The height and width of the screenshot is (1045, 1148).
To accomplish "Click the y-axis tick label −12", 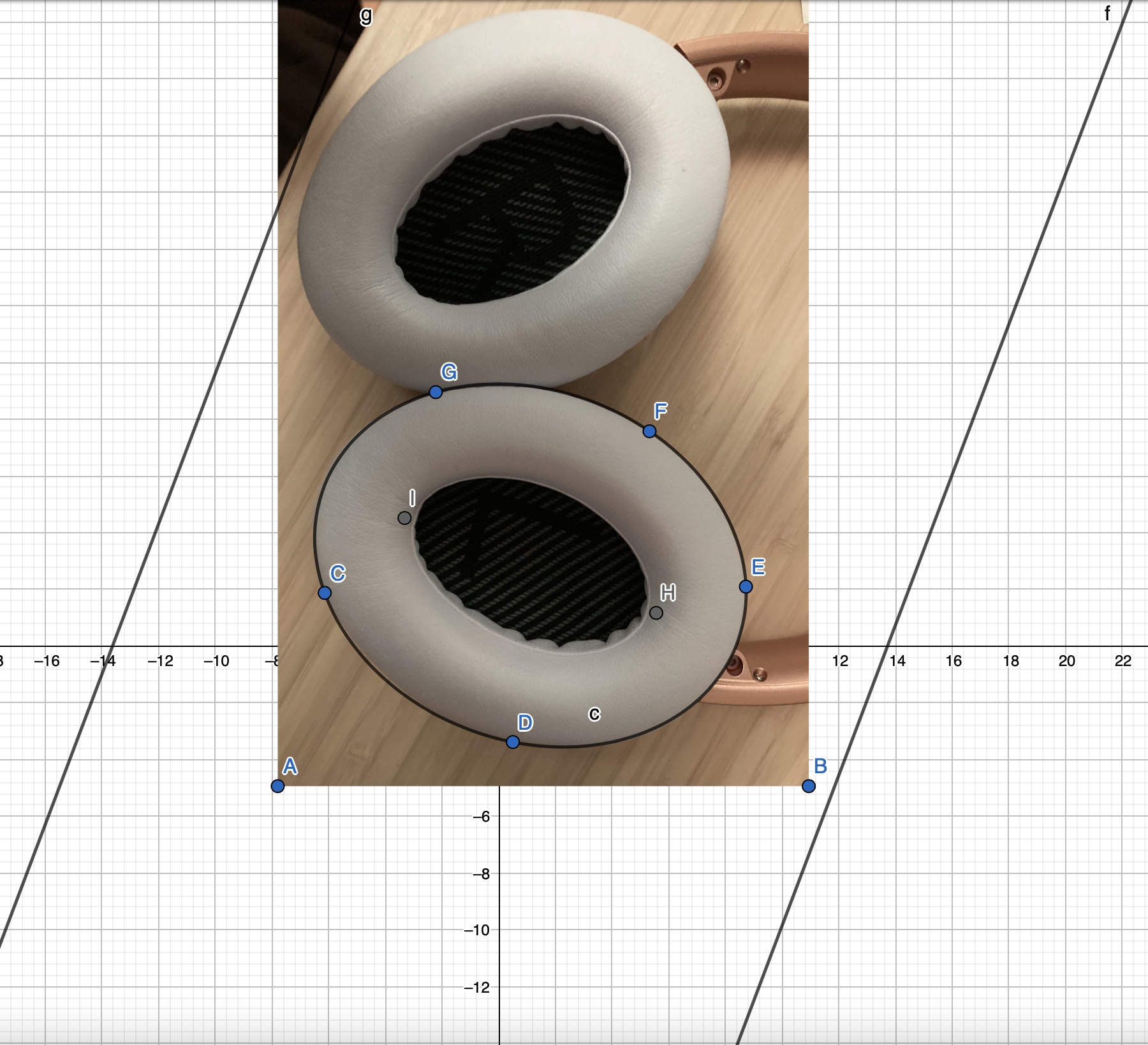I will (x=477, y=988).
